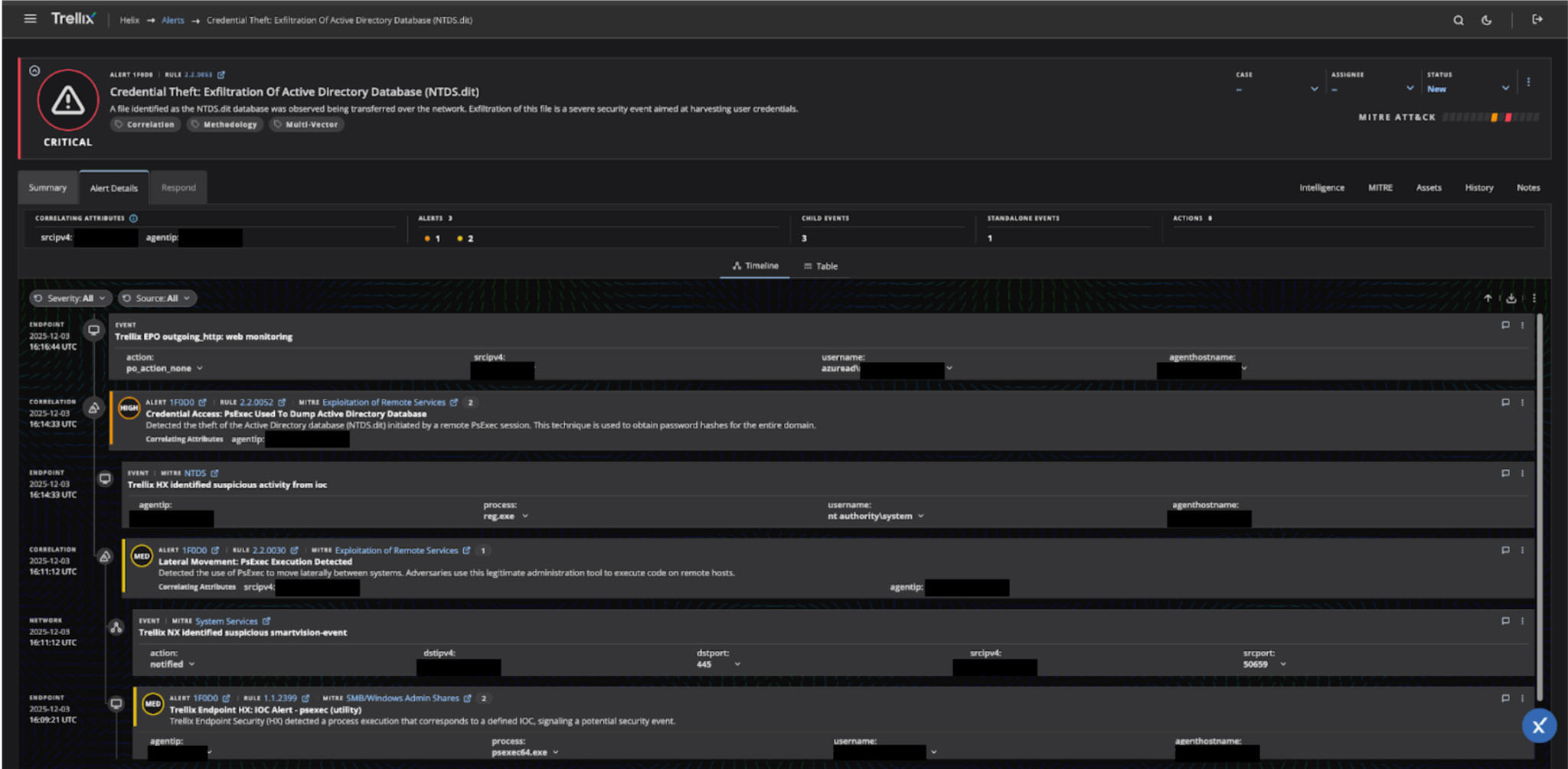Click the logout icon in header
Viewport: 1568px width, 769px height.
1537,20
